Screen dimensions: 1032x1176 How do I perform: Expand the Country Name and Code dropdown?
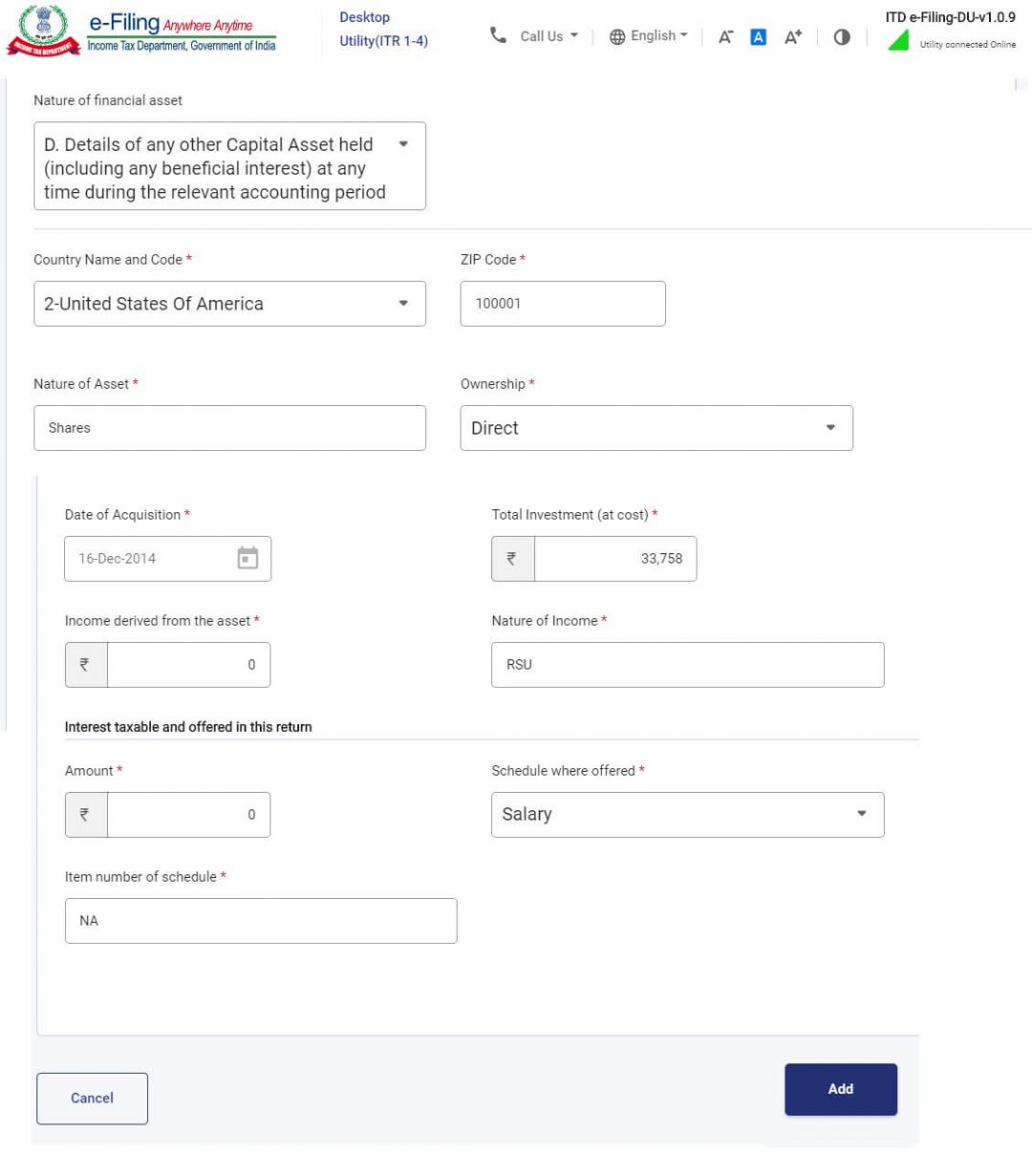(229, 304)
